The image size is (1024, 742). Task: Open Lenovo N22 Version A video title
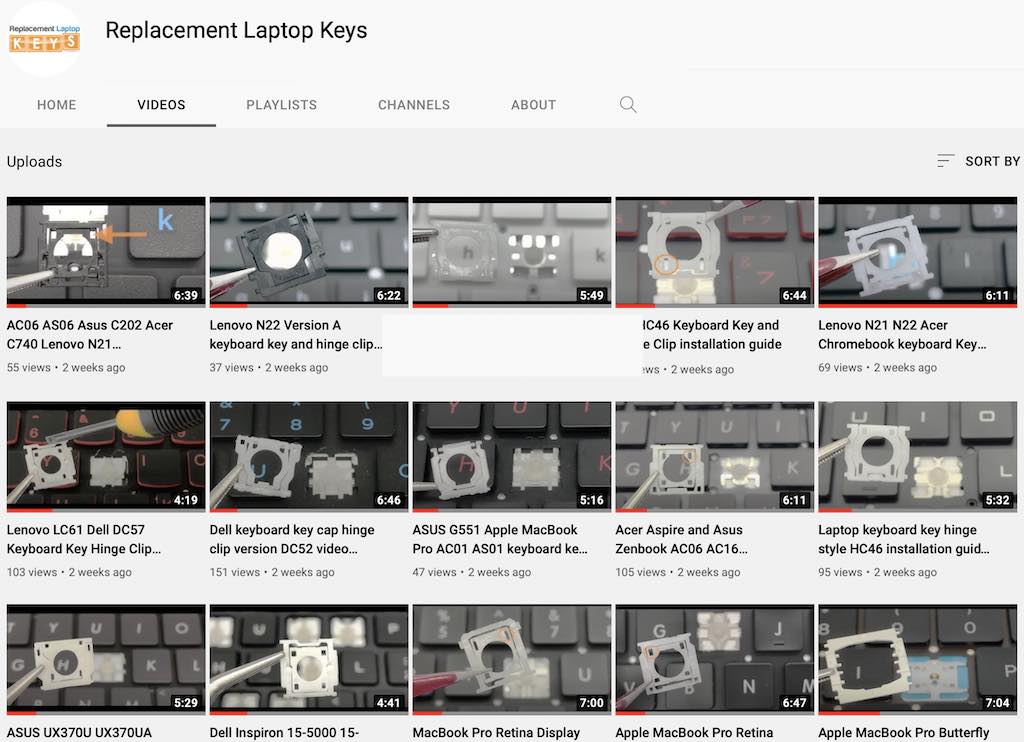point(296,334)
